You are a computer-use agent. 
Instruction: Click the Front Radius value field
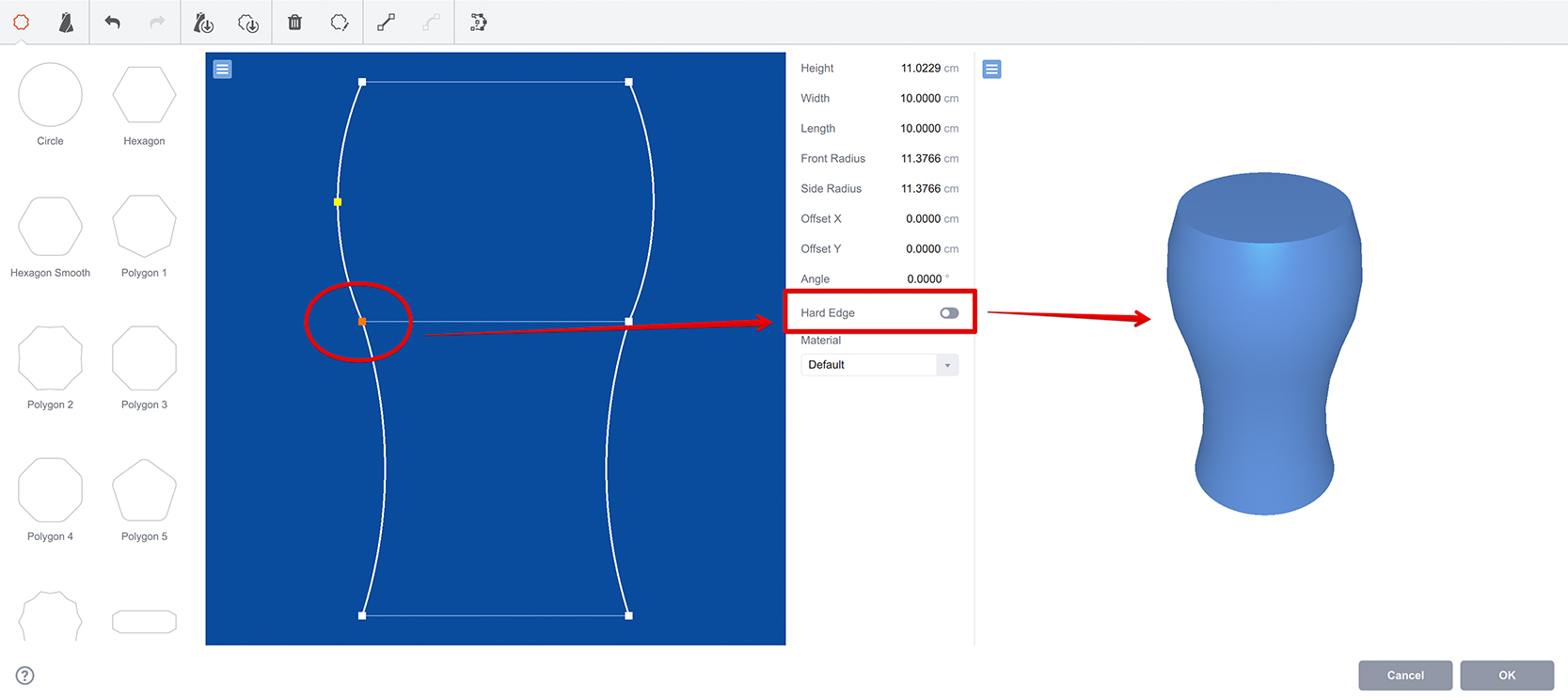point(920,159)
